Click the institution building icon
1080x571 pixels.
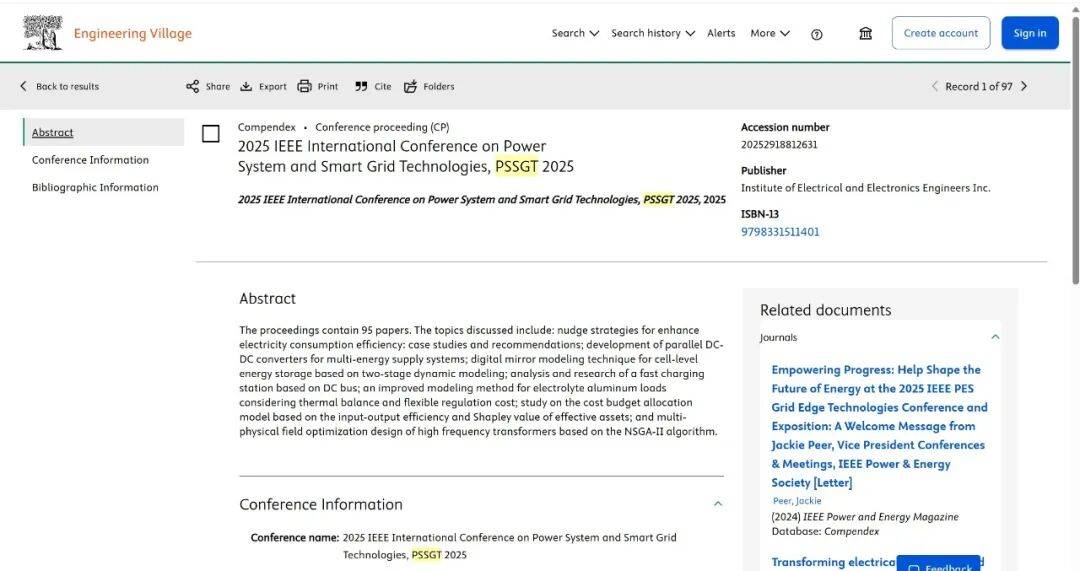click(866, 33)
